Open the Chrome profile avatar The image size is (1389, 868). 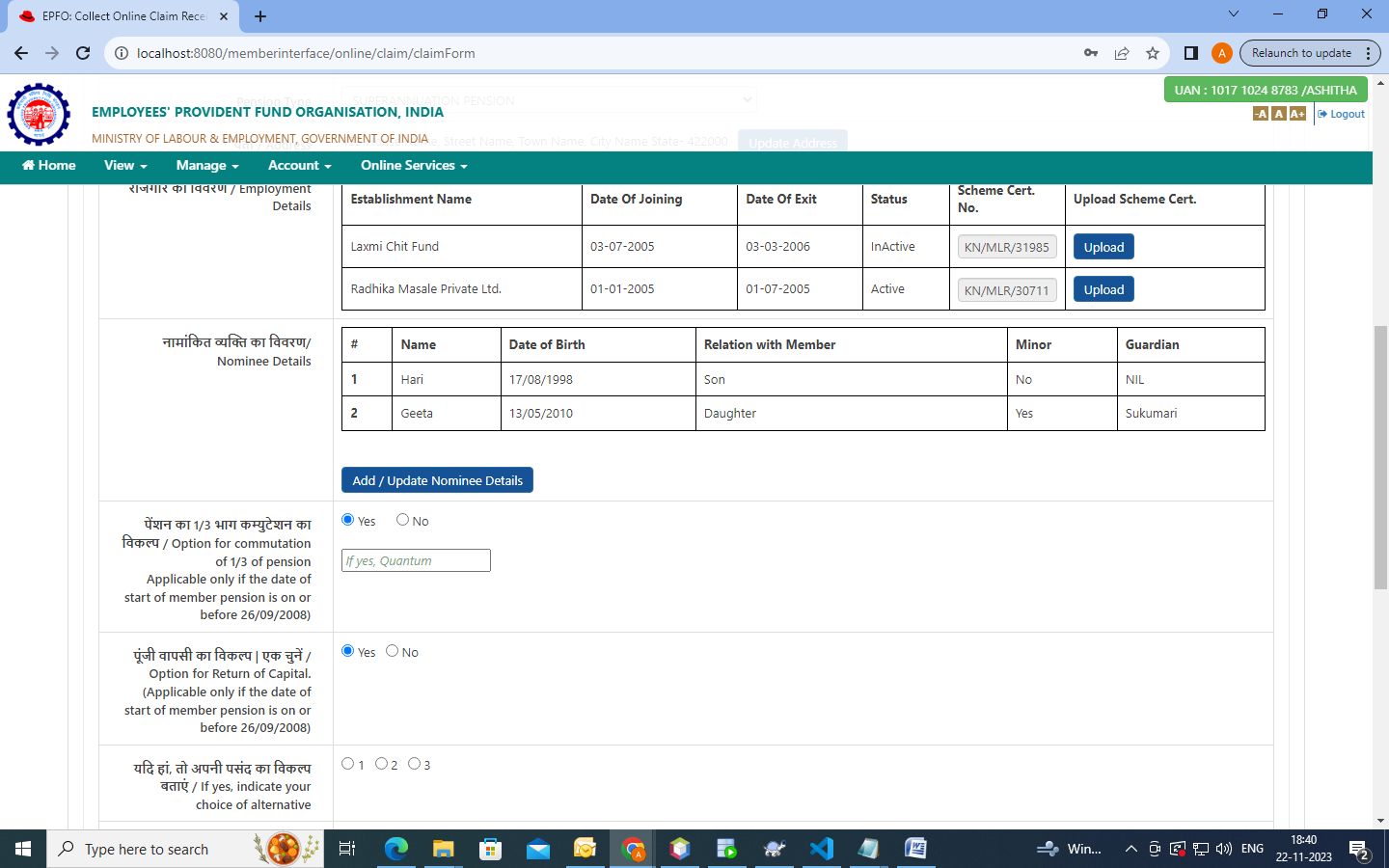pos(1221,53)
